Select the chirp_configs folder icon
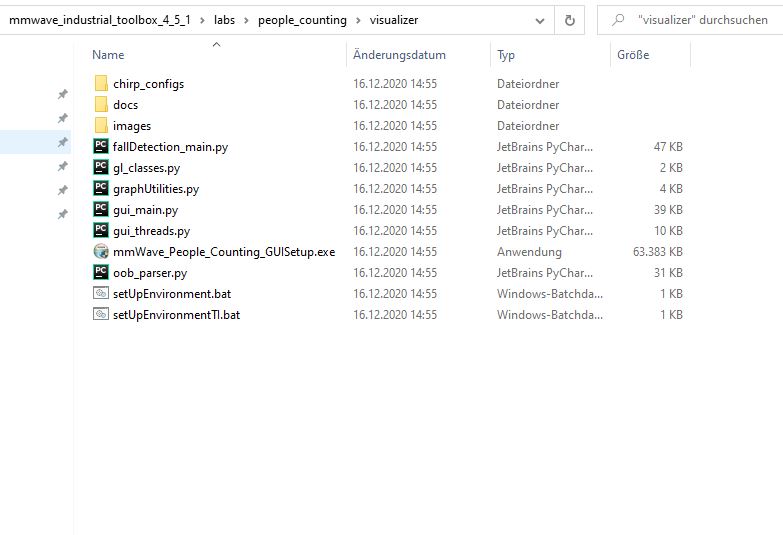783x535 pixels. coord(101,83)
